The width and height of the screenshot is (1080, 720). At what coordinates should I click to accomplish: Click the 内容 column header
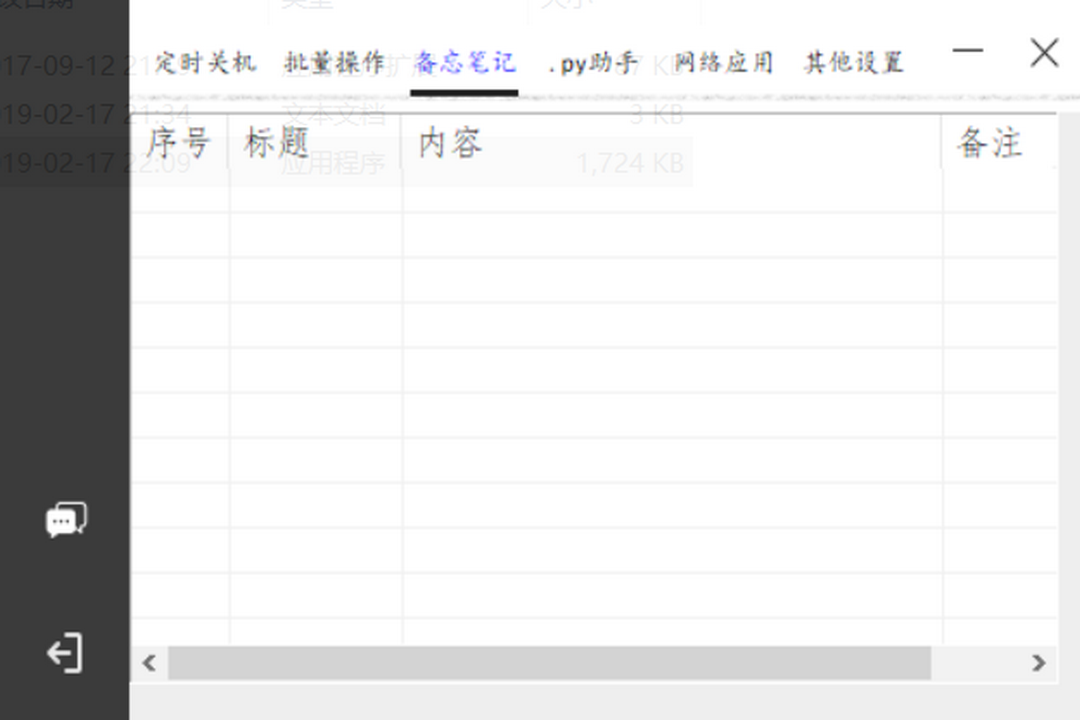click(x=450, y=143)
